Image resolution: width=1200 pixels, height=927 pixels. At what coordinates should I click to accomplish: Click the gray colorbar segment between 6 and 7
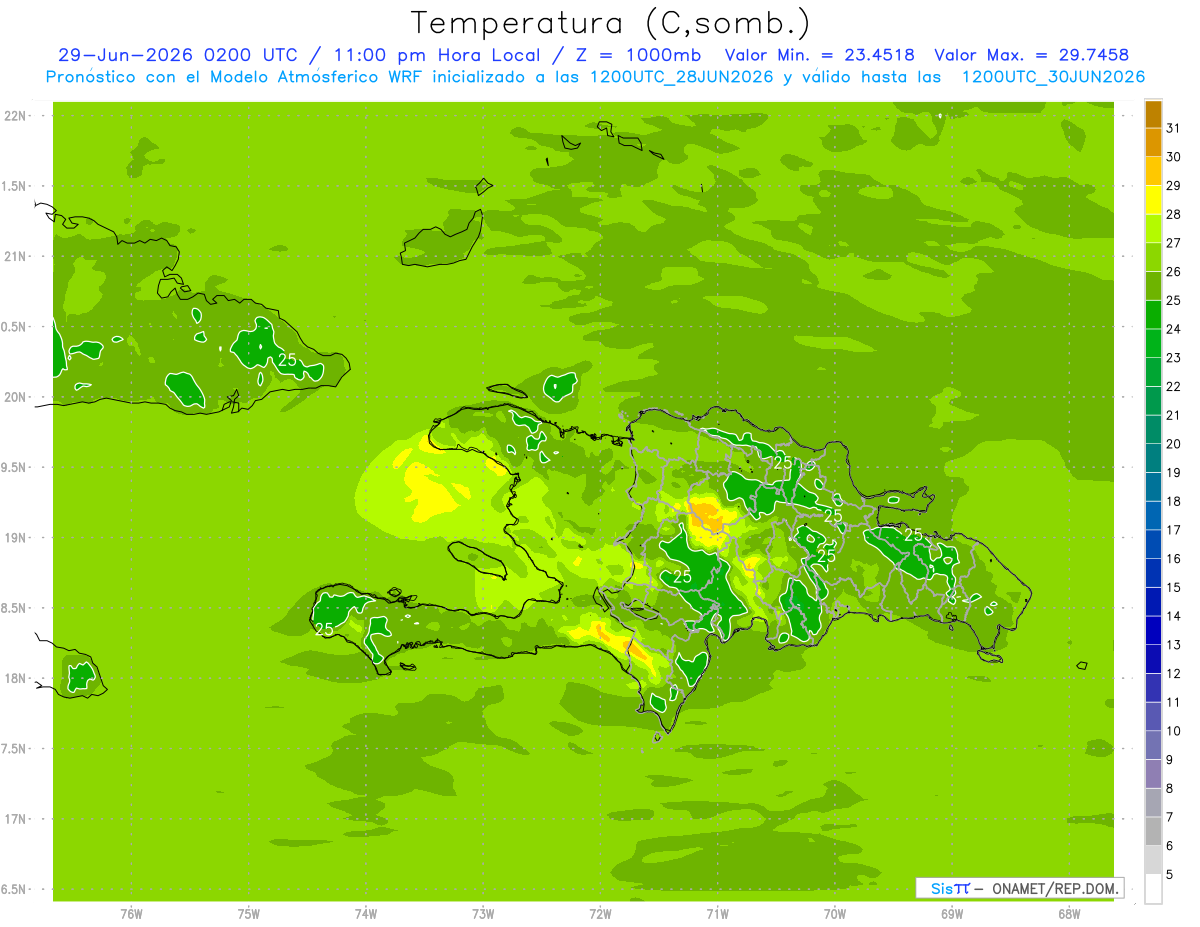click(x=1153, y=832)
